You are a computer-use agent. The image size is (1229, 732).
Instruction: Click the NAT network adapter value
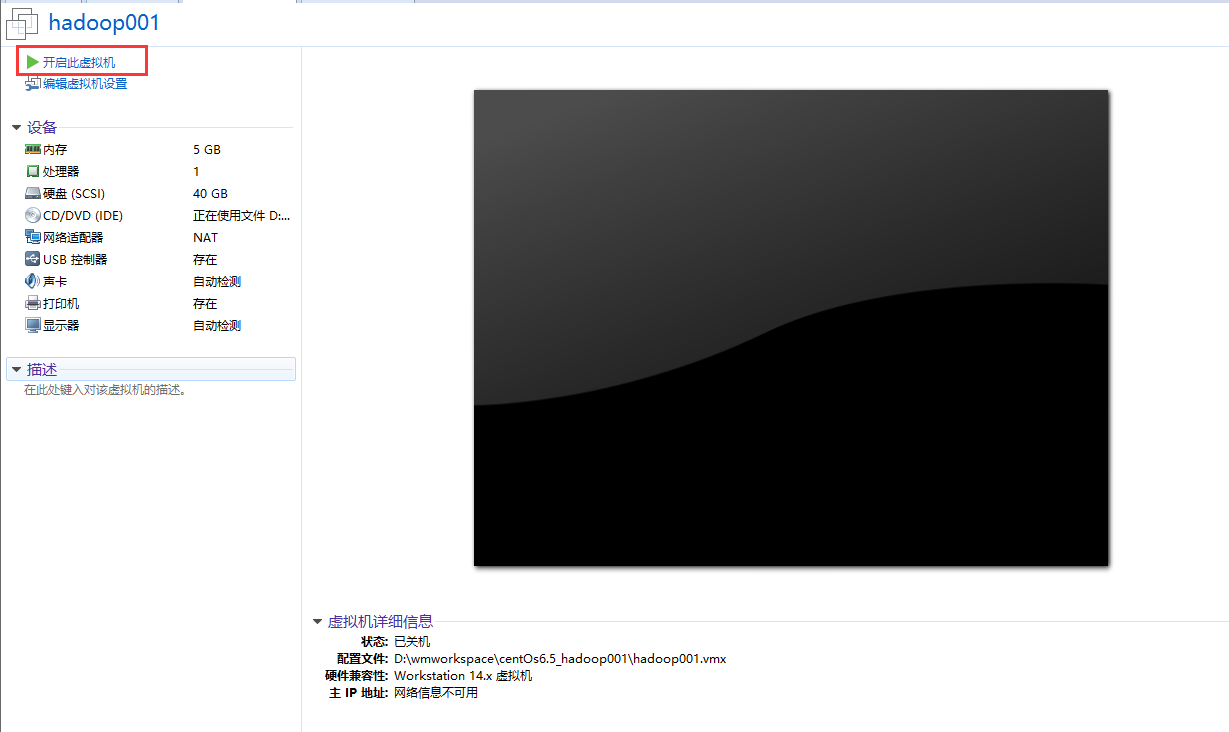[x=205, y=237]
